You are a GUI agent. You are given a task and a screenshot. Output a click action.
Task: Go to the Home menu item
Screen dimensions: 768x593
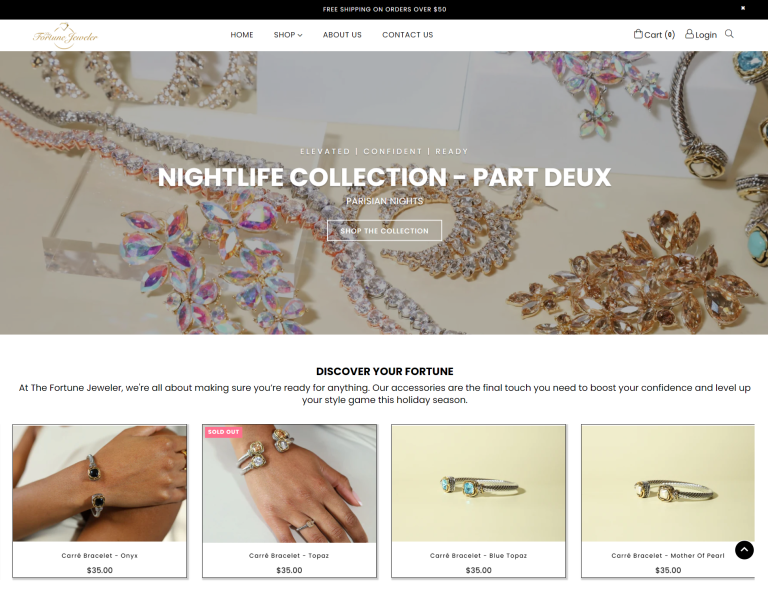pyautogui.click(x=242, y=35)
